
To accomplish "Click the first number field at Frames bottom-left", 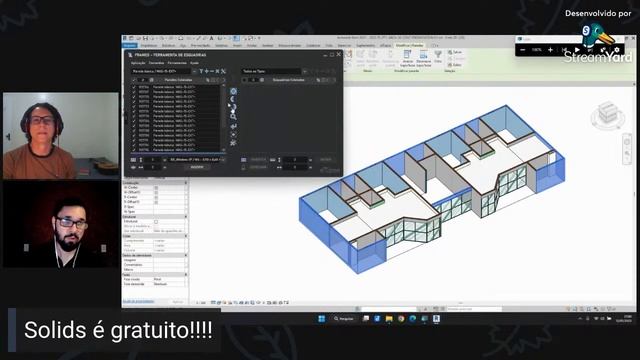I will pyautogui.click(x=153, y=160).
